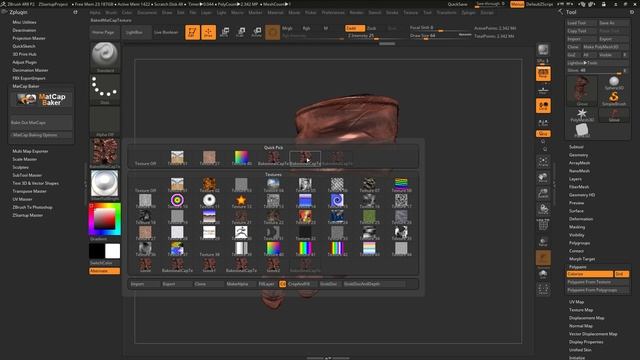
Task: Open the Zplugin menu
Action: (468, 13)
